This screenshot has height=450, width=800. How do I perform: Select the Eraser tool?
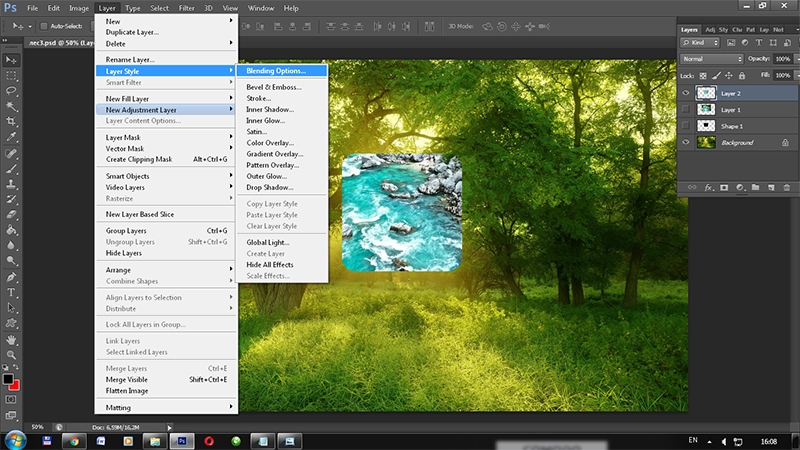(11, 215)
